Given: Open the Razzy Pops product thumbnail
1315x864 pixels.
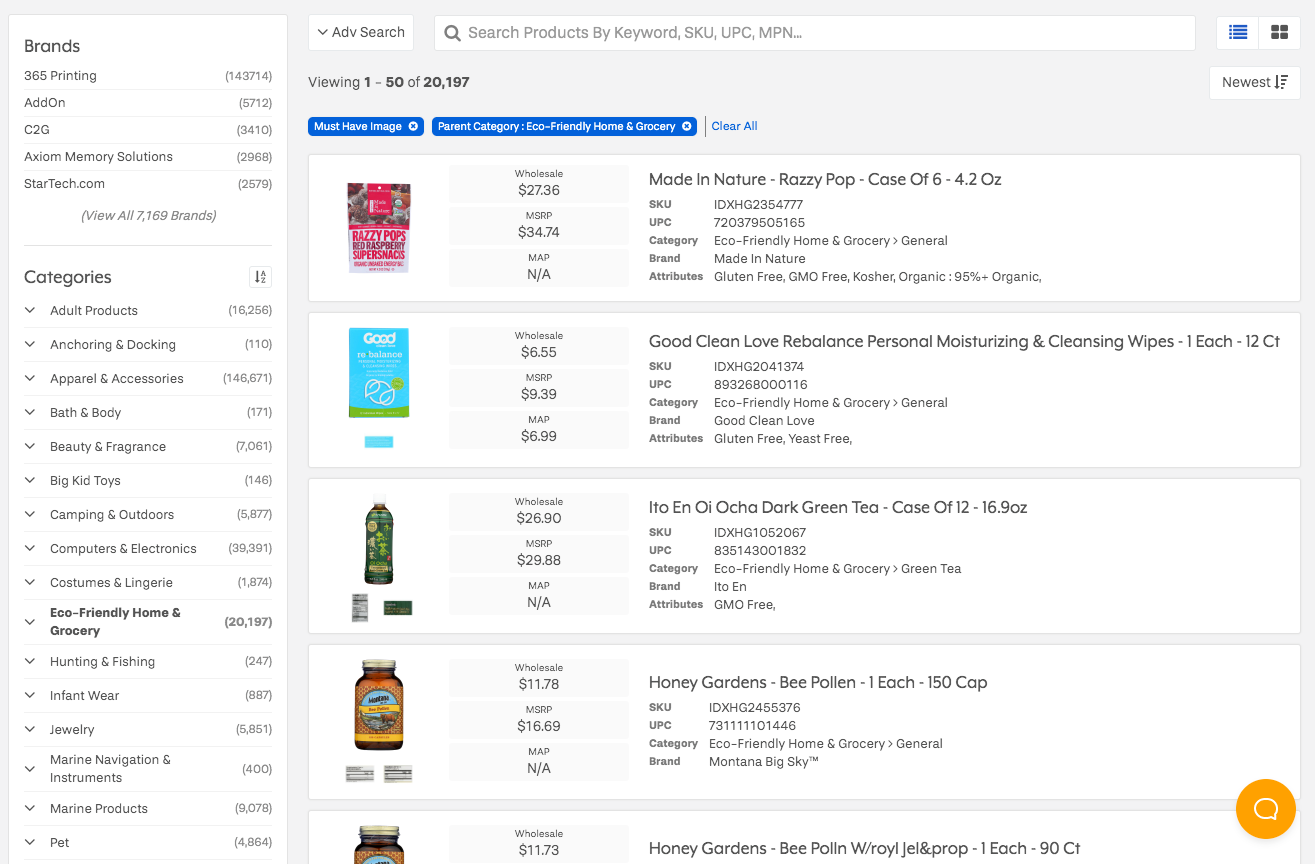Looking at the screenshot, I should pos(378,227).
